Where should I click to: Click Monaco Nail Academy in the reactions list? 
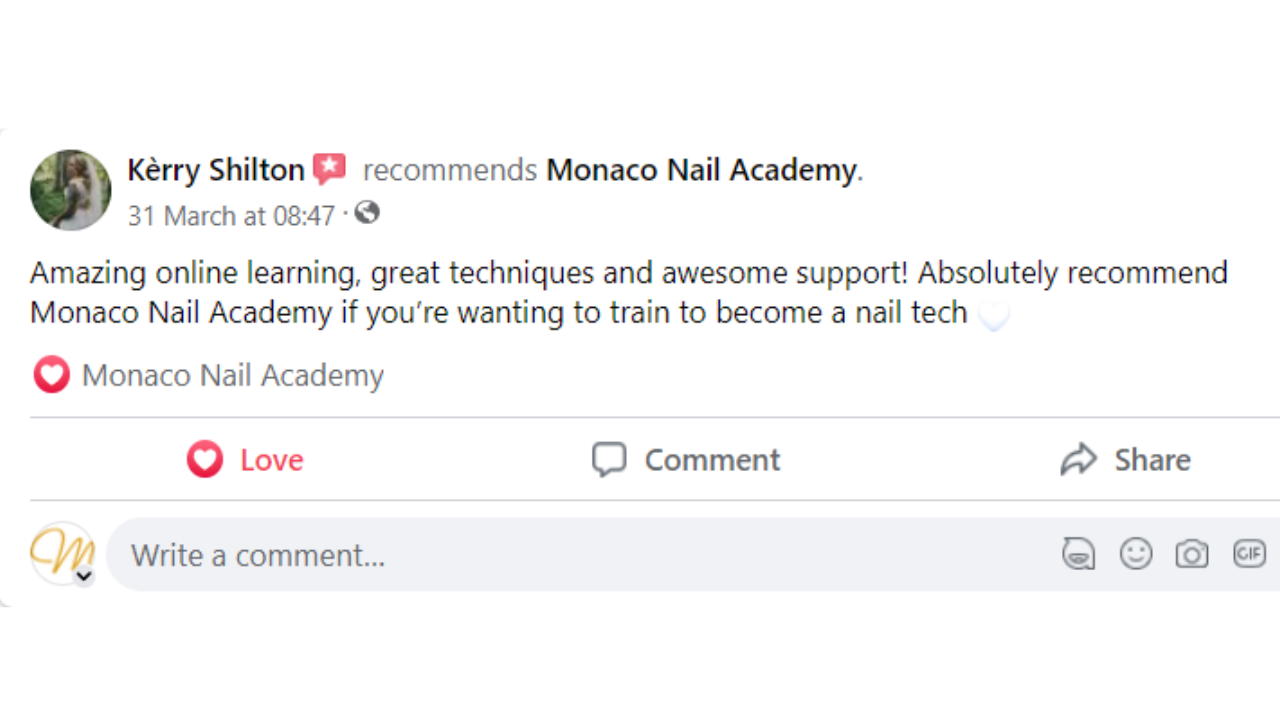(x=233, y=376)
